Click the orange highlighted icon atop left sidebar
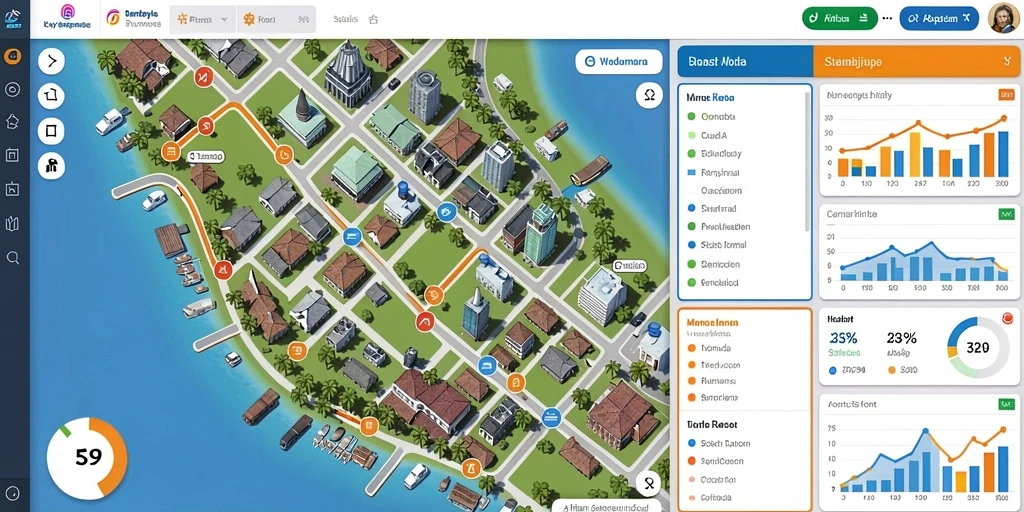Screen dimensions: 1024x512 (x=12, y=57)
